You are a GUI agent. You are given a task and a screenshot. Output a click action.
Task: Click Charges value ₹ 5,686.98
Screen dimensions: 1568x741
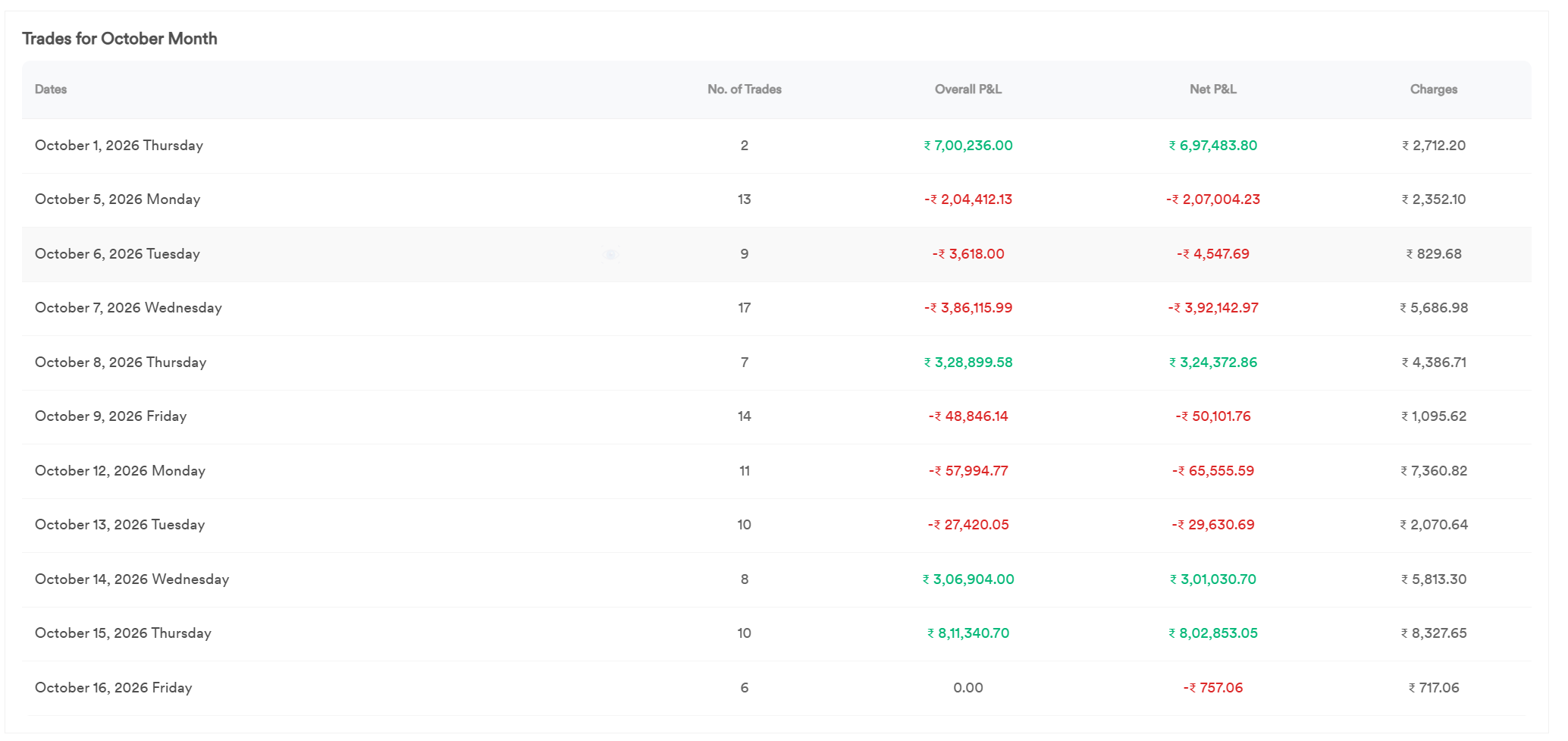[1434, 308]
